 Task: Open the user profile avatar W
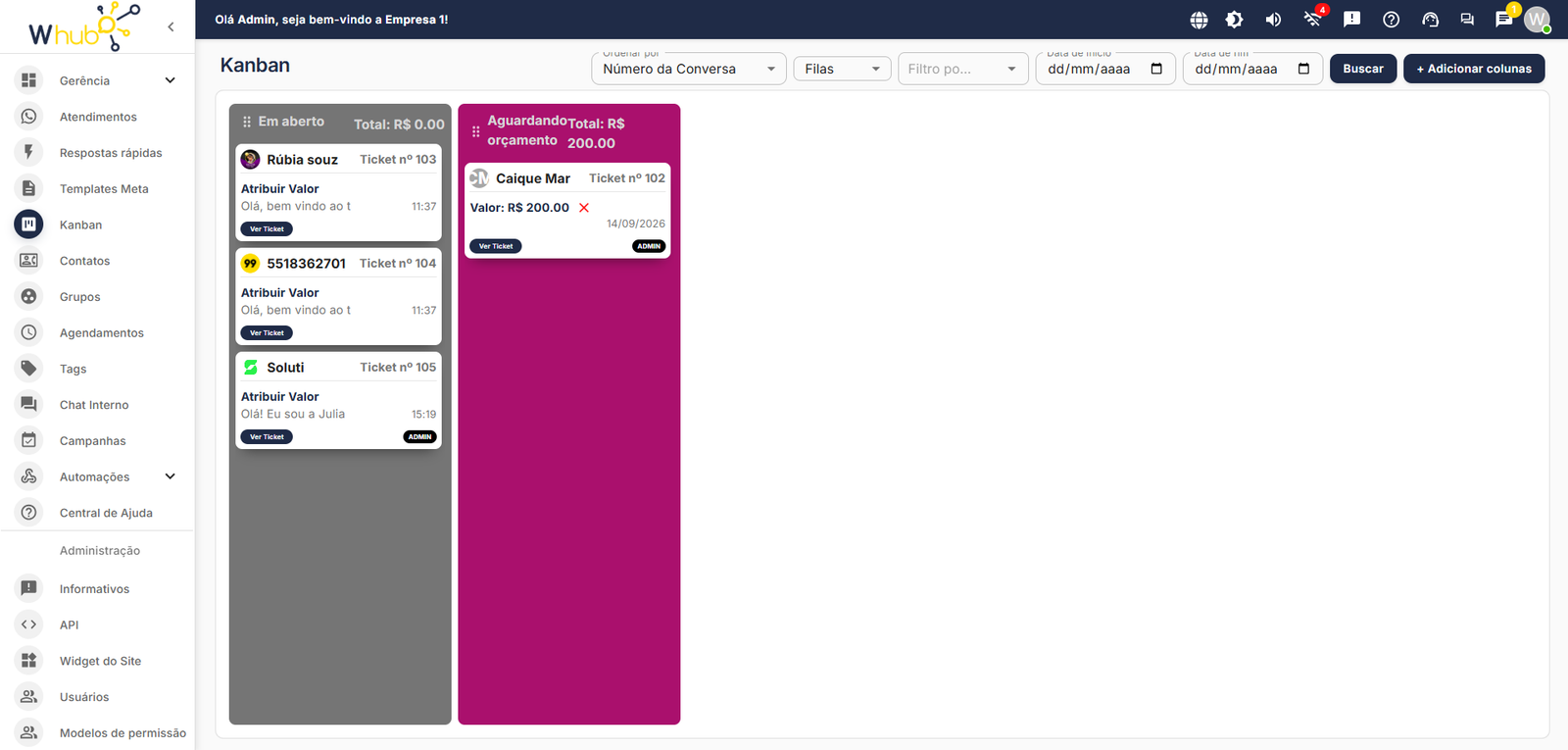1537,20
